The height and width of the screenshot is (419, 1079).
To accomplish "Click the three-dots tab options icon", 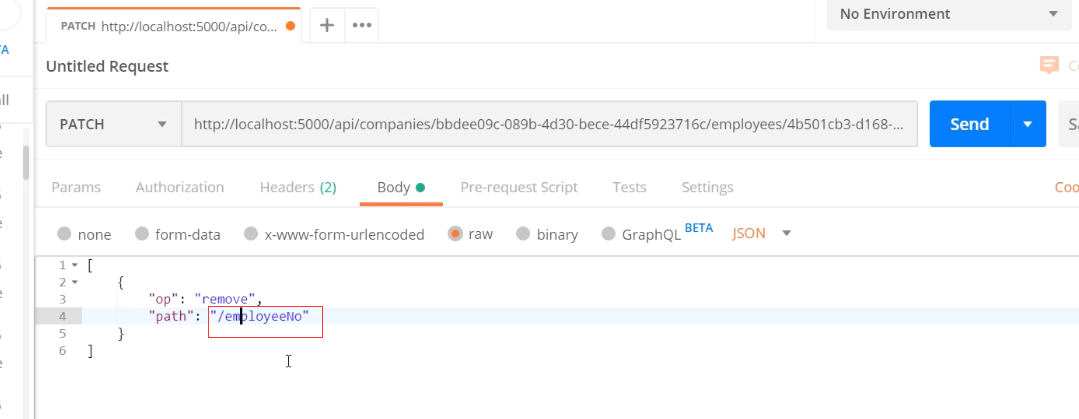I will pos(361,26).
